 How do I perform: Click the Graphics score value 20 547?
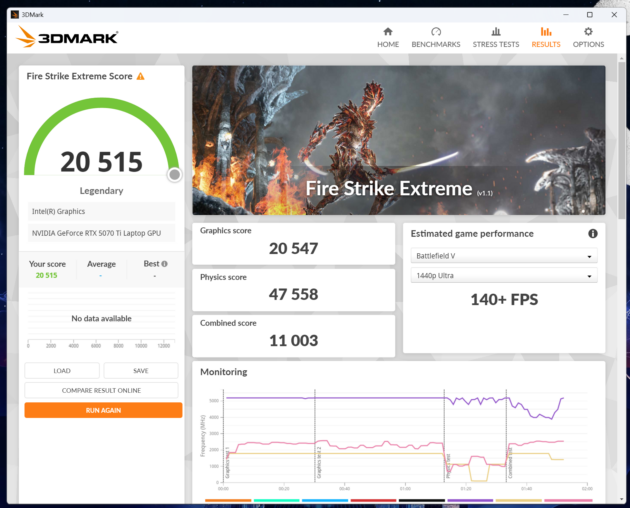pyautogui.click(x=293, y=248)
